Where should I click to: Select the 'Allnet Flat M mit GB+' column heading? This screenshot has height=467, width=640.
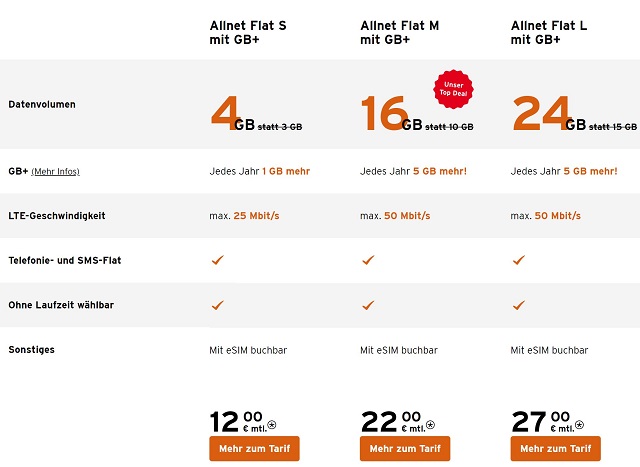coord(398,32)
